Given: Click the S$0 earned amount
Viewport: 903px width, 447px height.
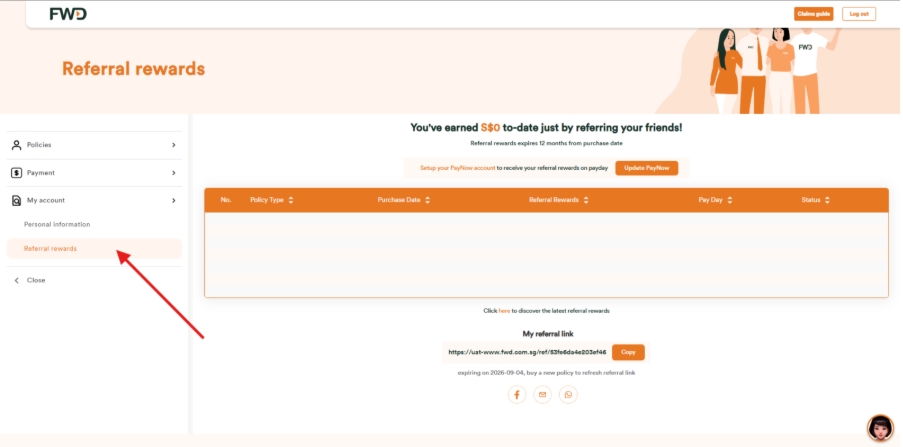Looking at the screenshot, I should pyautogui.click(x=490, y=128).
